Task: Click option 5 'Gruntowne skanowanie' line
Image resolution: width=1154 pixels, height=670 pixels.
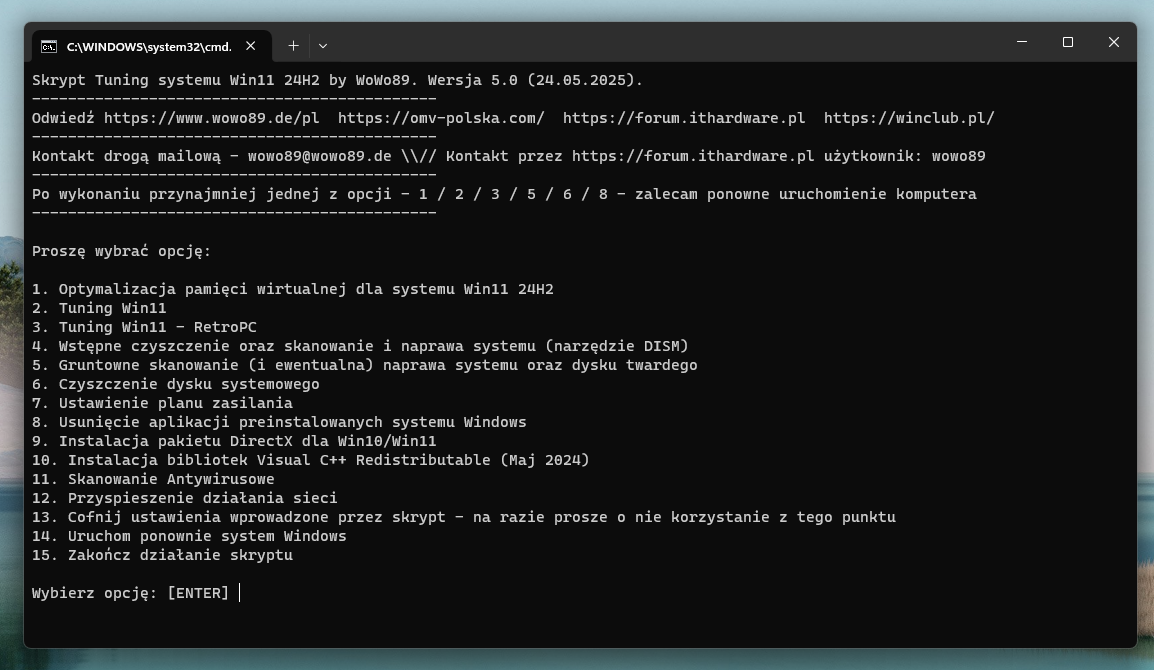Action: click(x=364, y=365)
